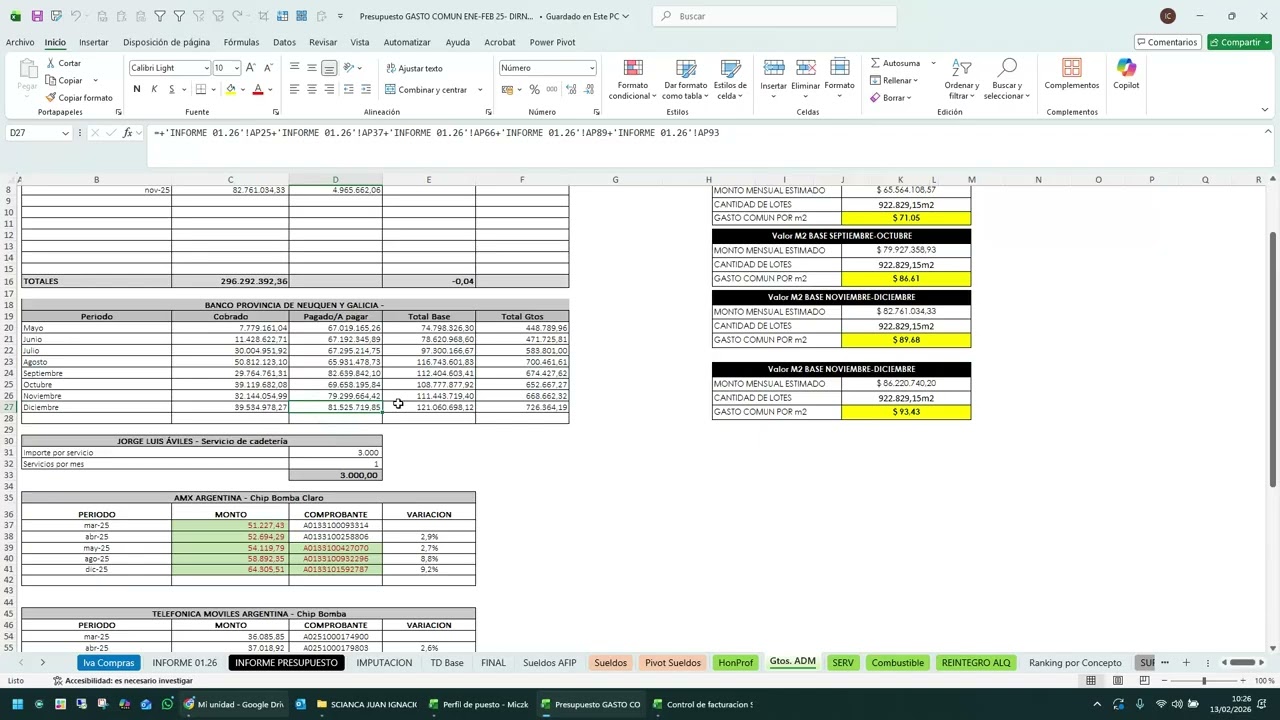Click the Autosuma sigma icon
Viewport: 1280px width, 720px height.
[x=875, y=63]
